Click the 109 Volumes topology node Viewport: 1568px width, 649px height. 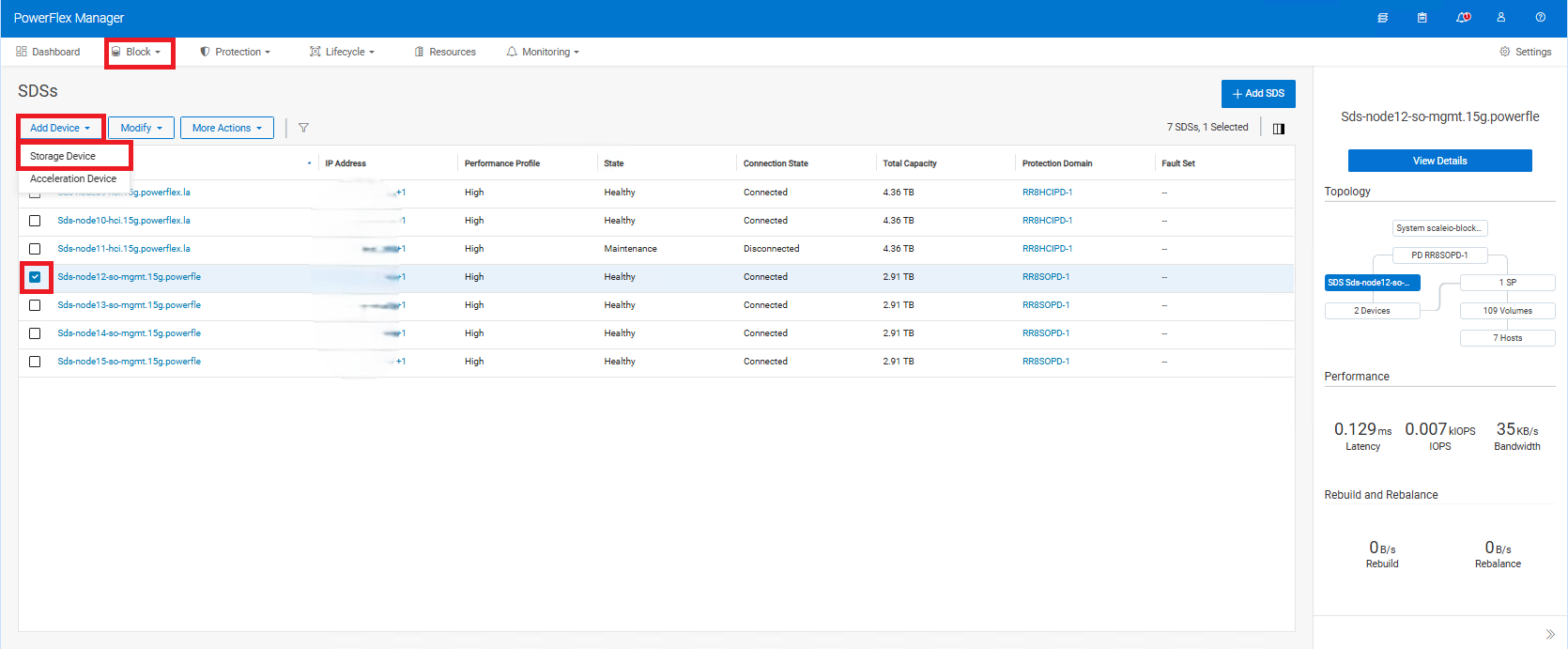coord(1507,311)
